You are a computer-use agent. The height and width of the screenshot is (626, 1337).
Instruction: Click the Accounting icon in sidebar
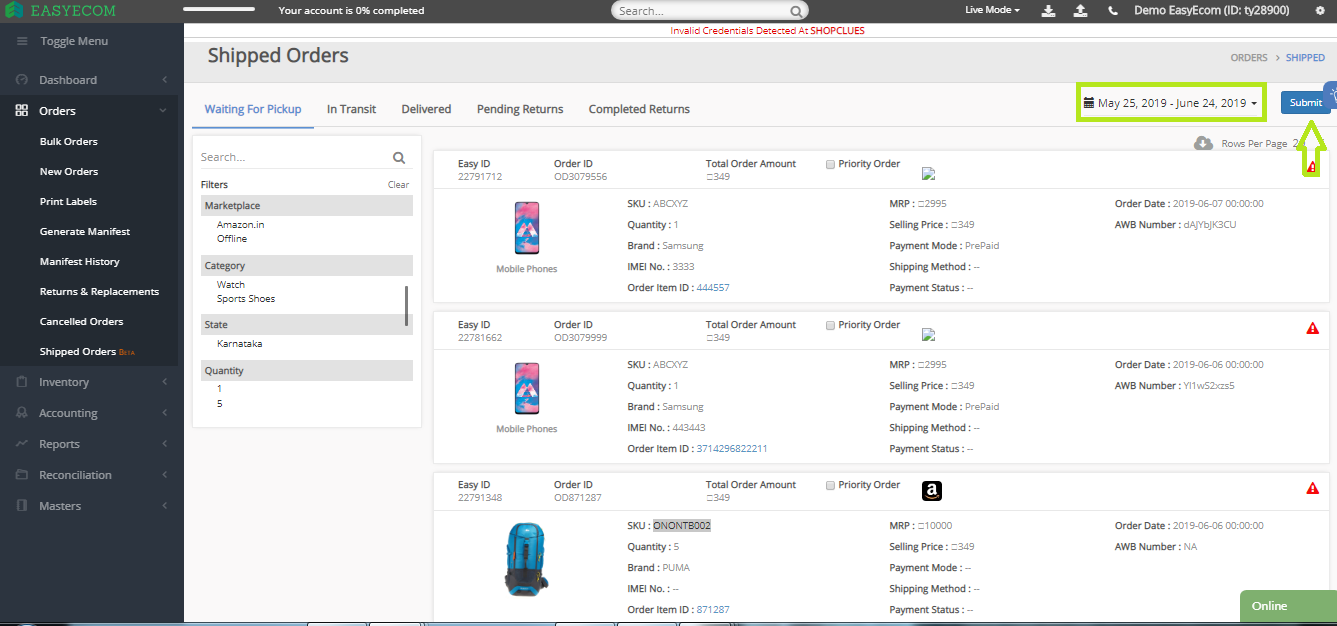click(x=22, y=413)
